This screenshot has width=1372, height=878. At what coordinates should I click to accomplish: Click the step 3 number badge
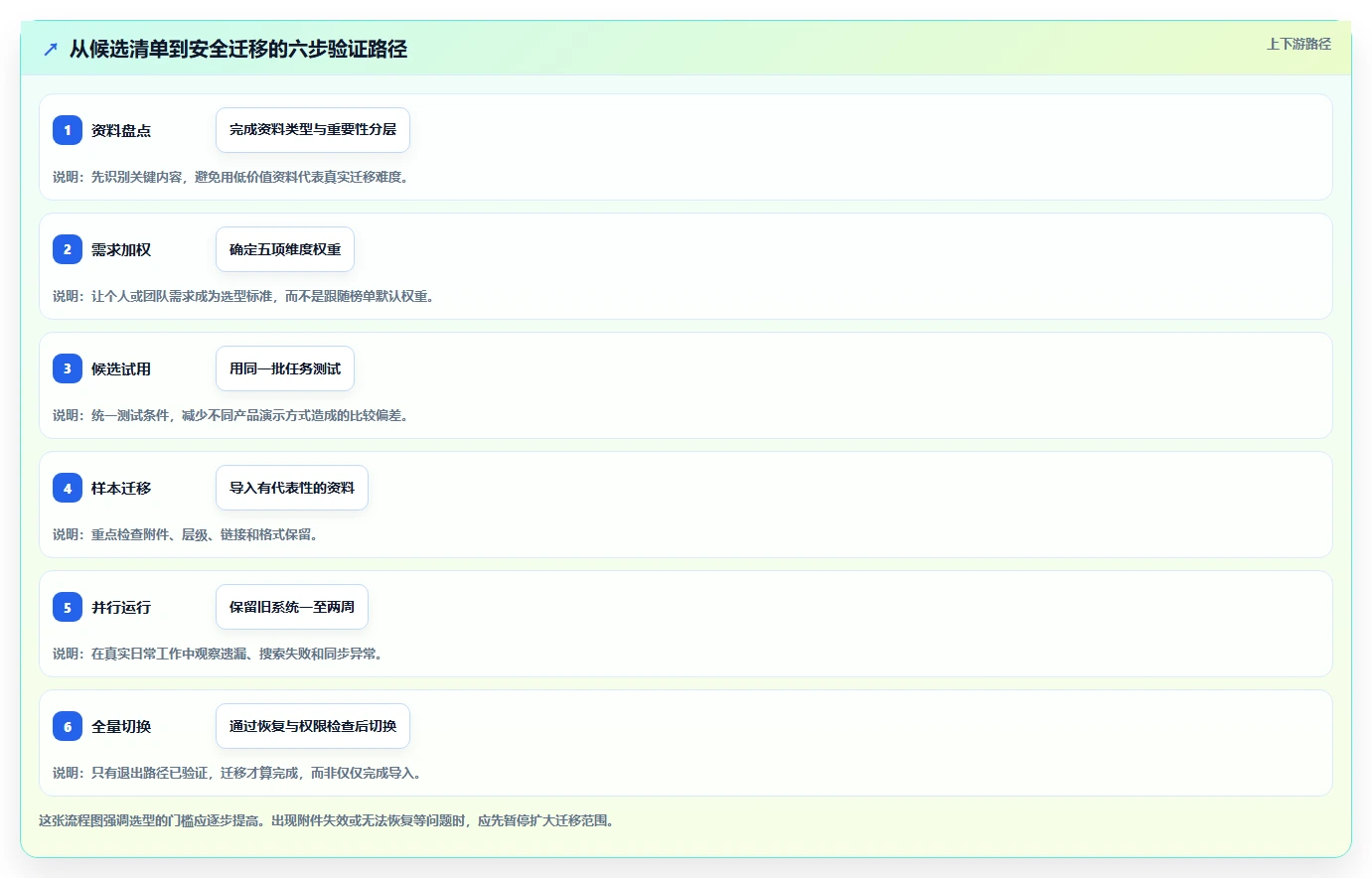point(68,368)
